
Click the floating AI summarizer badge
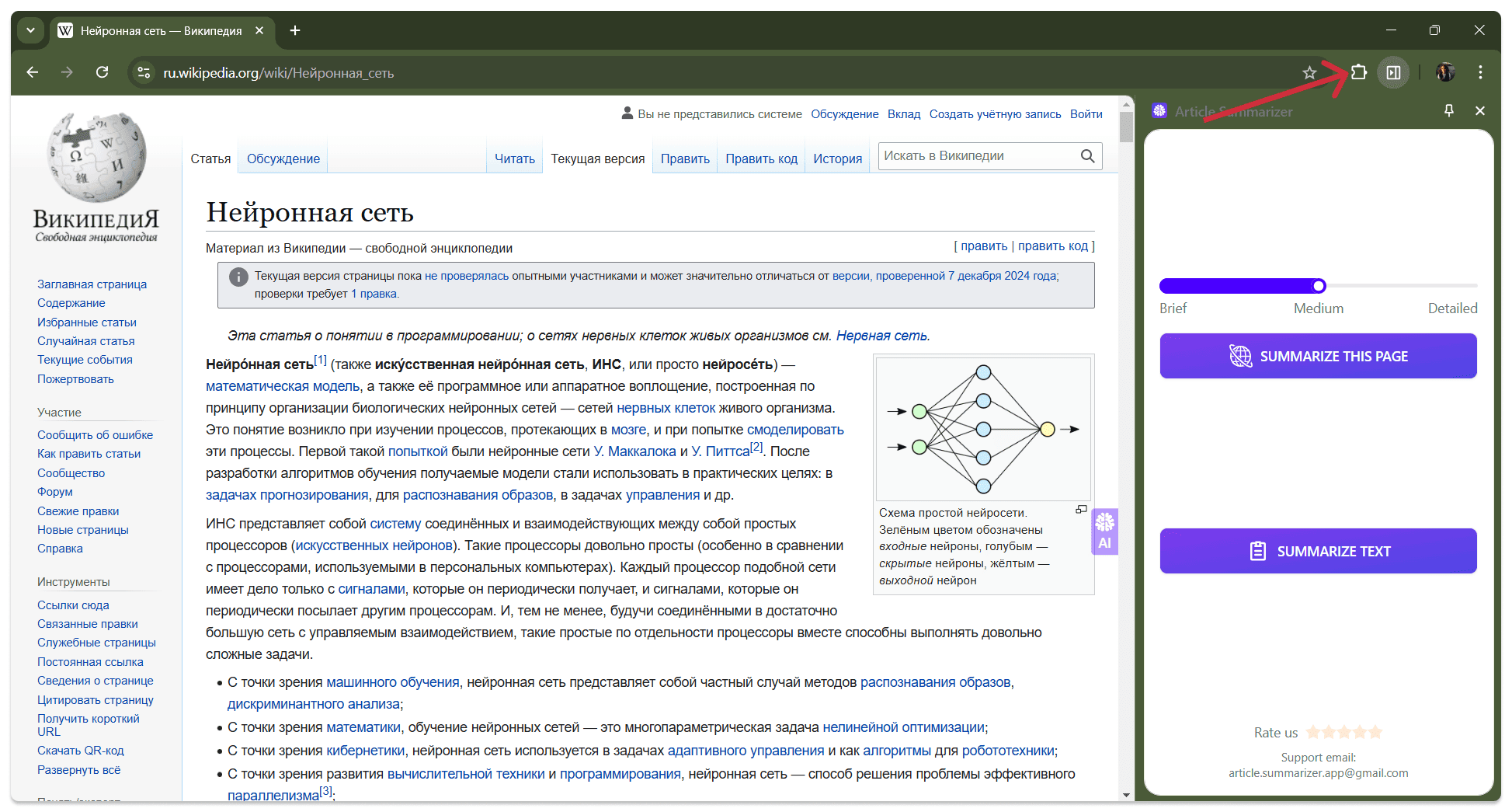(1104, 531)
